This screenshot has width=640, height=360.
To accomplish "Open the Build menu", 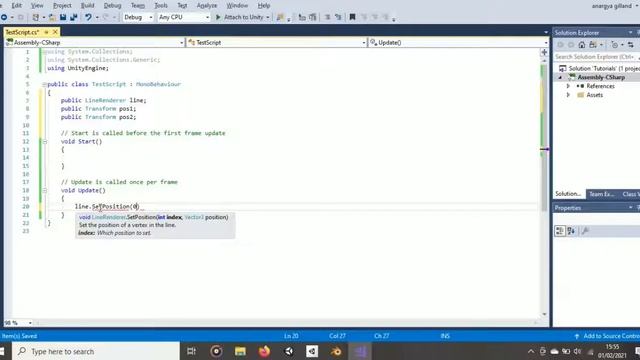I will pos(87,5).
